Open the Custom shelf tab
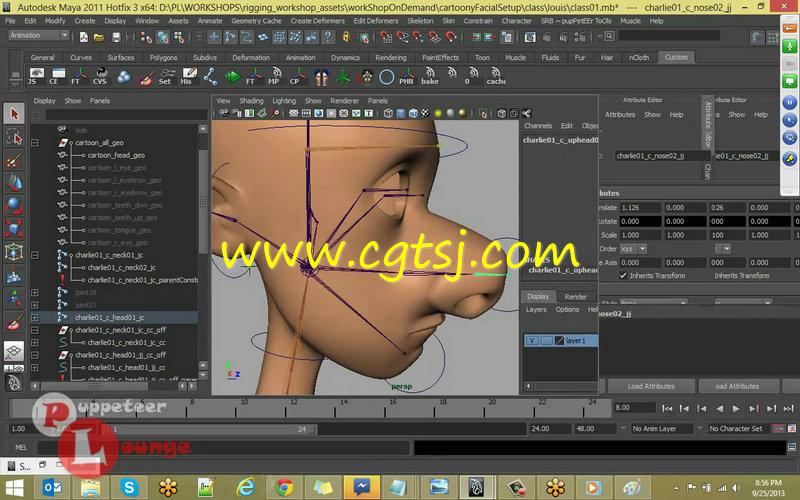The width and height of the screenshot is (800, 500). (x=676, y=57)
